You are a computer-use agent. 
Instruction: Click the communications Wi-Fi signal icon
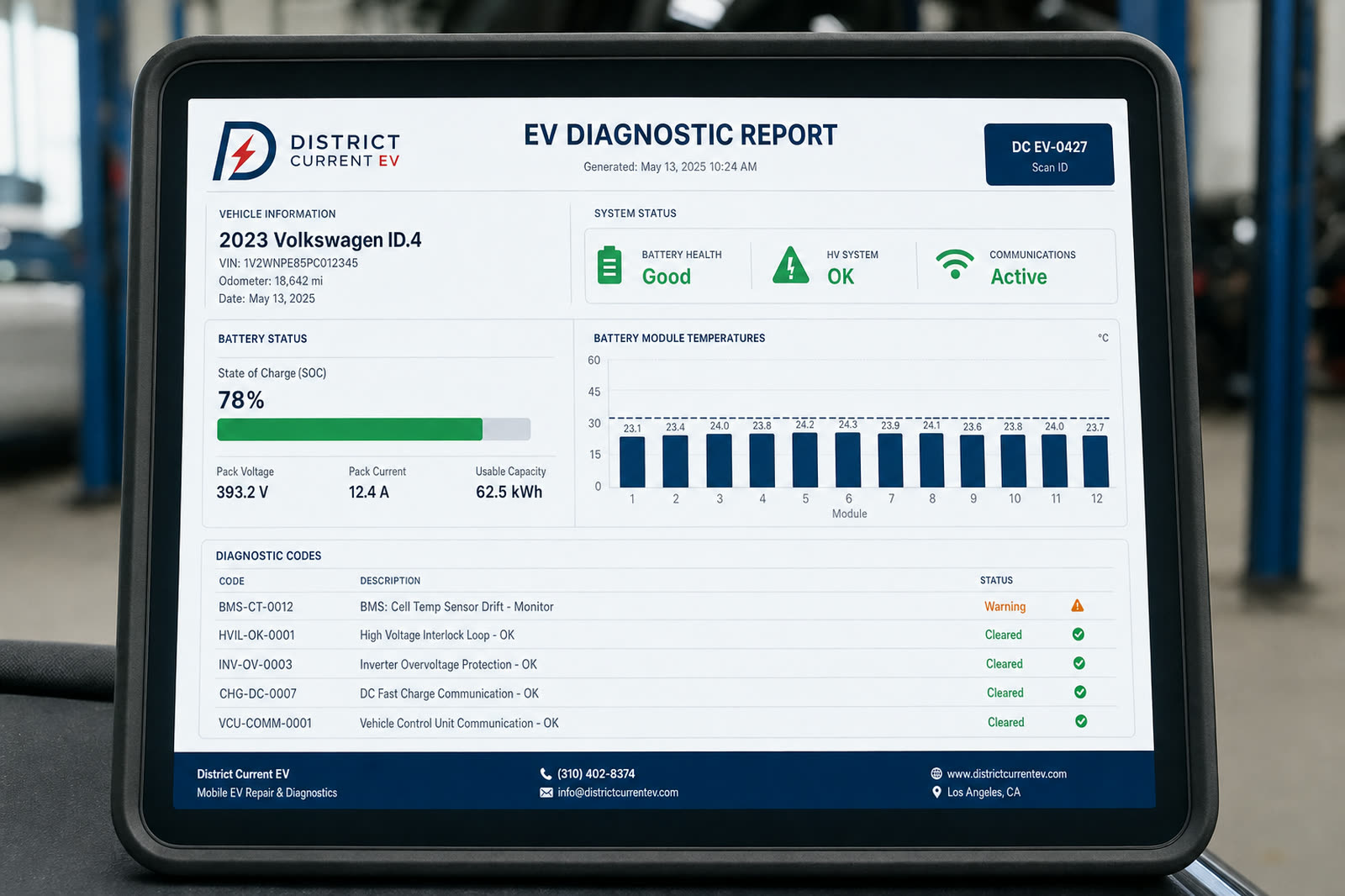pyautogui.click(x=955, y=264)
